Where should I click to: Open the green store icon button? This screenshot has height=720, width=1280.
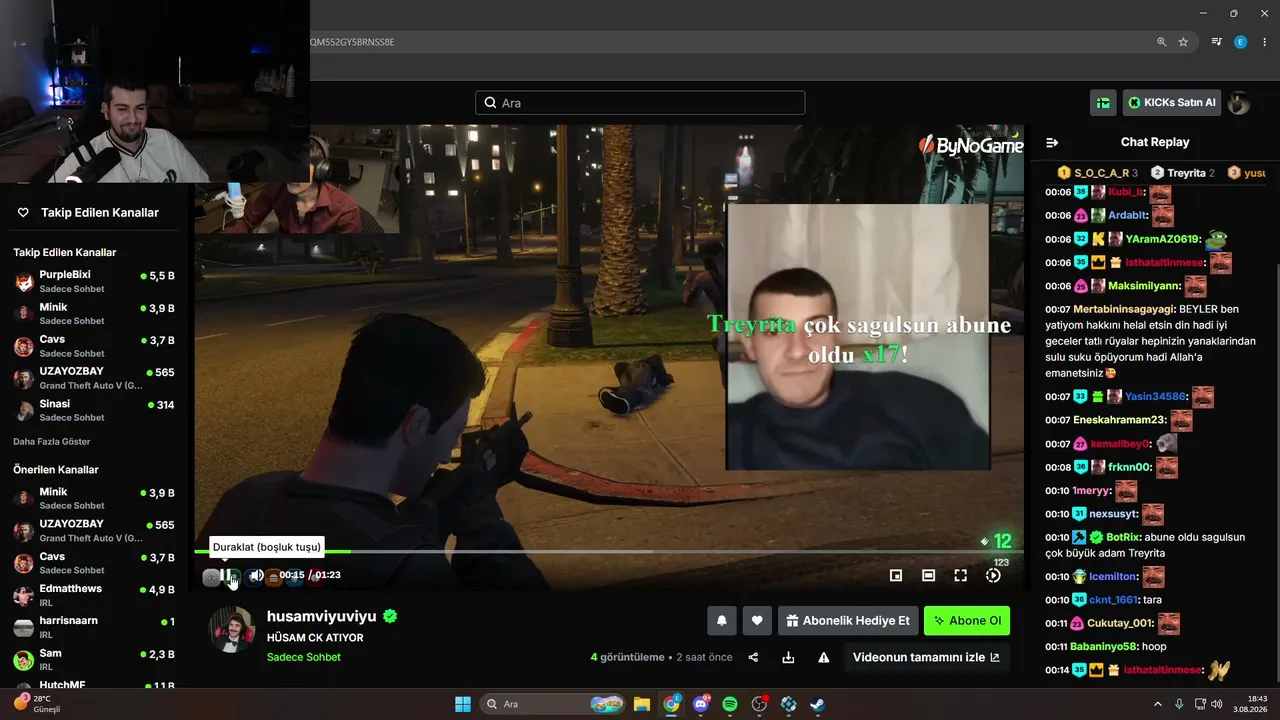click(x=1103, y=102)
